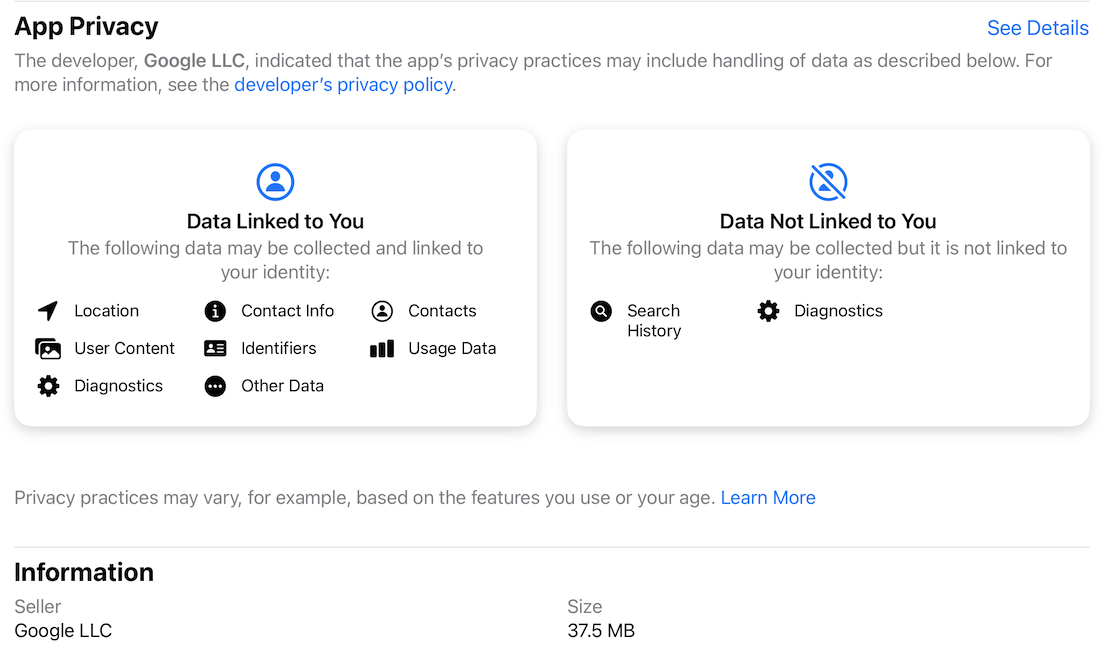The width and height of the screenshot is (1114, 656).
Task: Click the Google LLC seller name
Action: (63, 630)
